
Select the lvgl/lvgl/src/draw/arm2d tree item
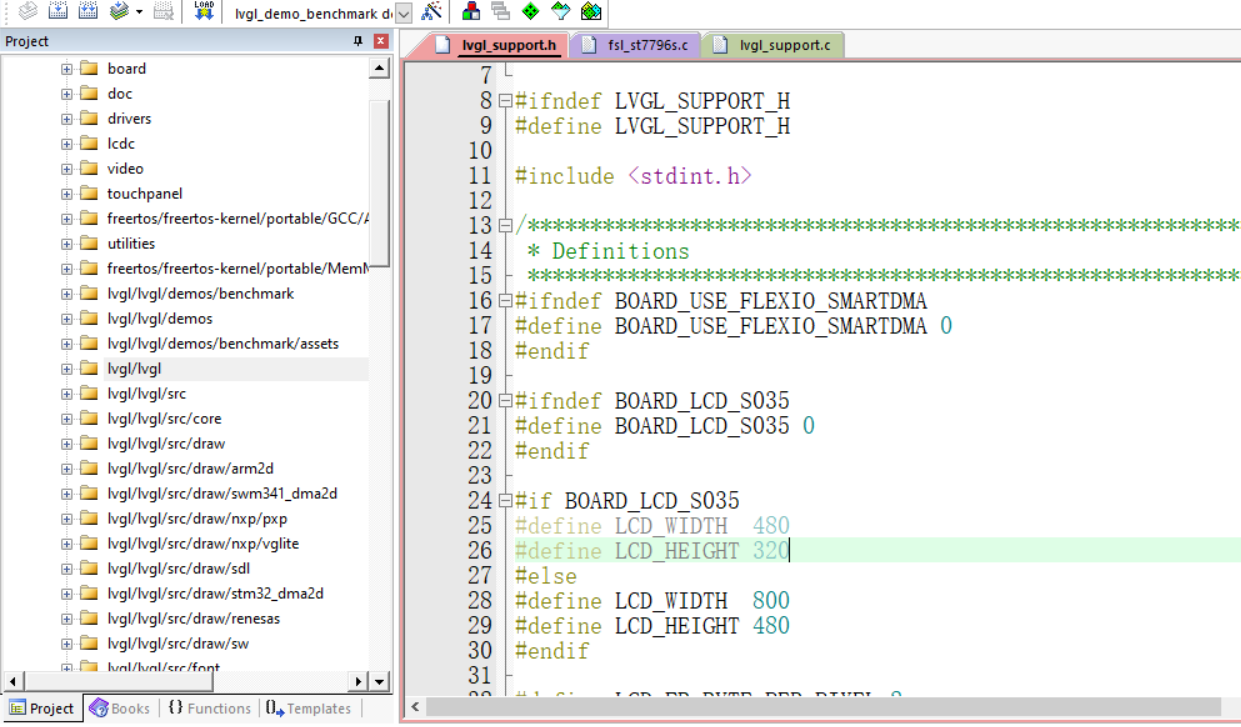[191, 469]
